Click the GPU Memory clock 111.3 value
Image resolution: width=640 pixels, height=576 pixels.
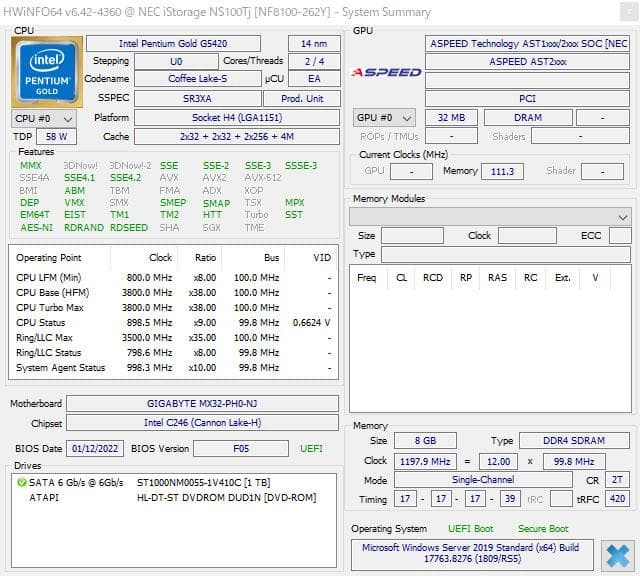tap(502, 171)
